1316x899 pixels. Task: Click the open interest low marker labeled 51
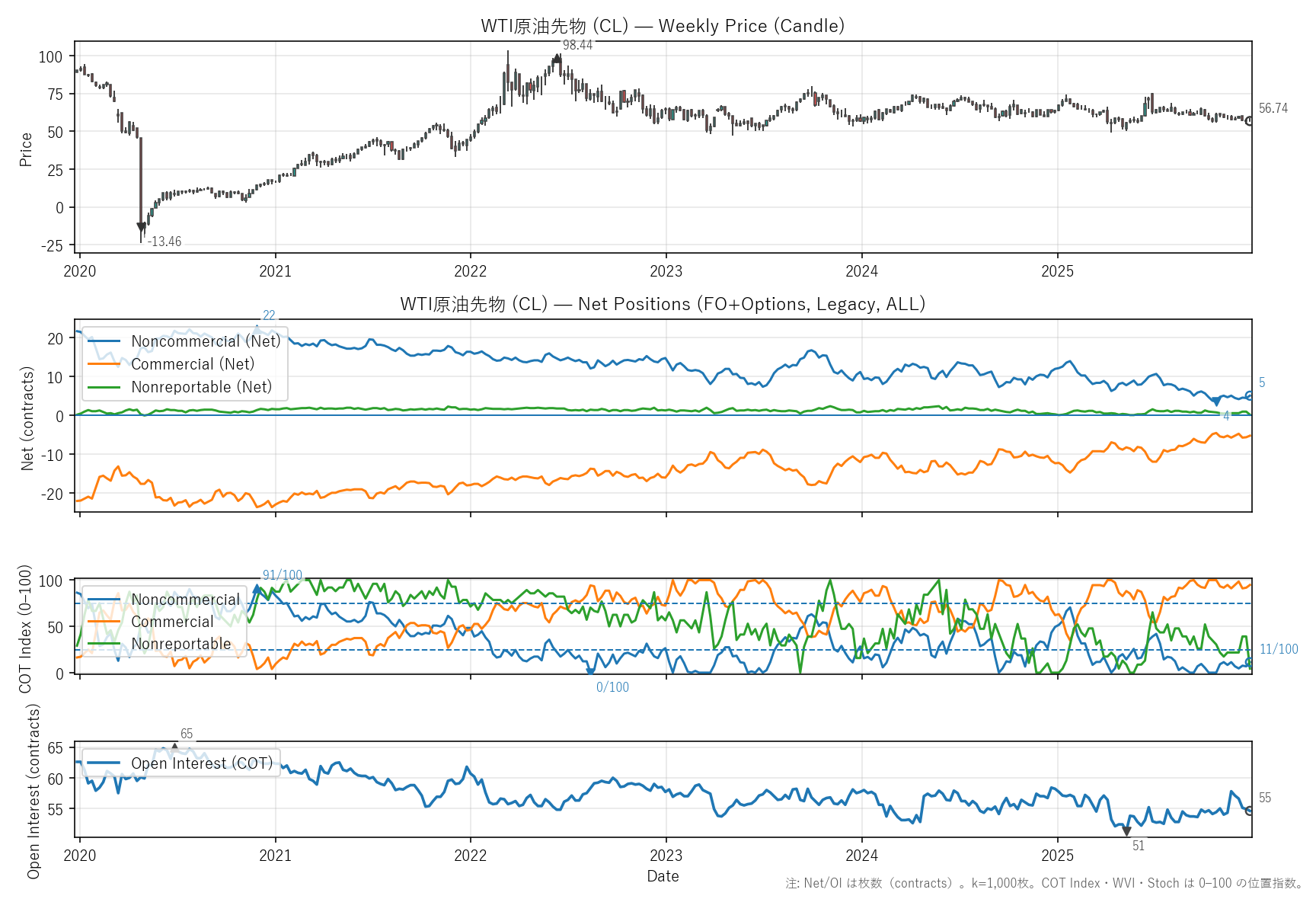coord(1126,831)
